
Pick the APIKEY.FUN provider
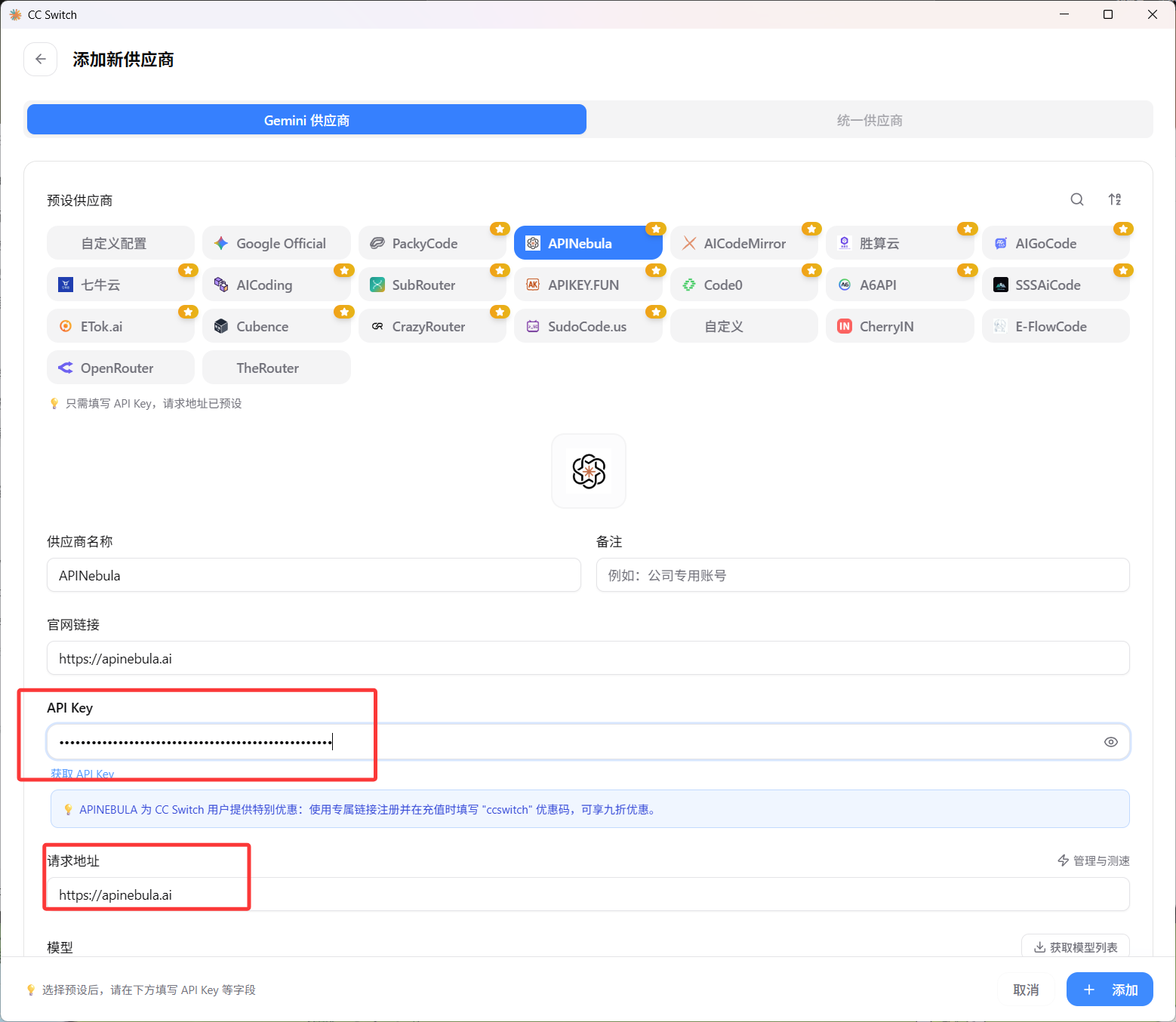588,285
